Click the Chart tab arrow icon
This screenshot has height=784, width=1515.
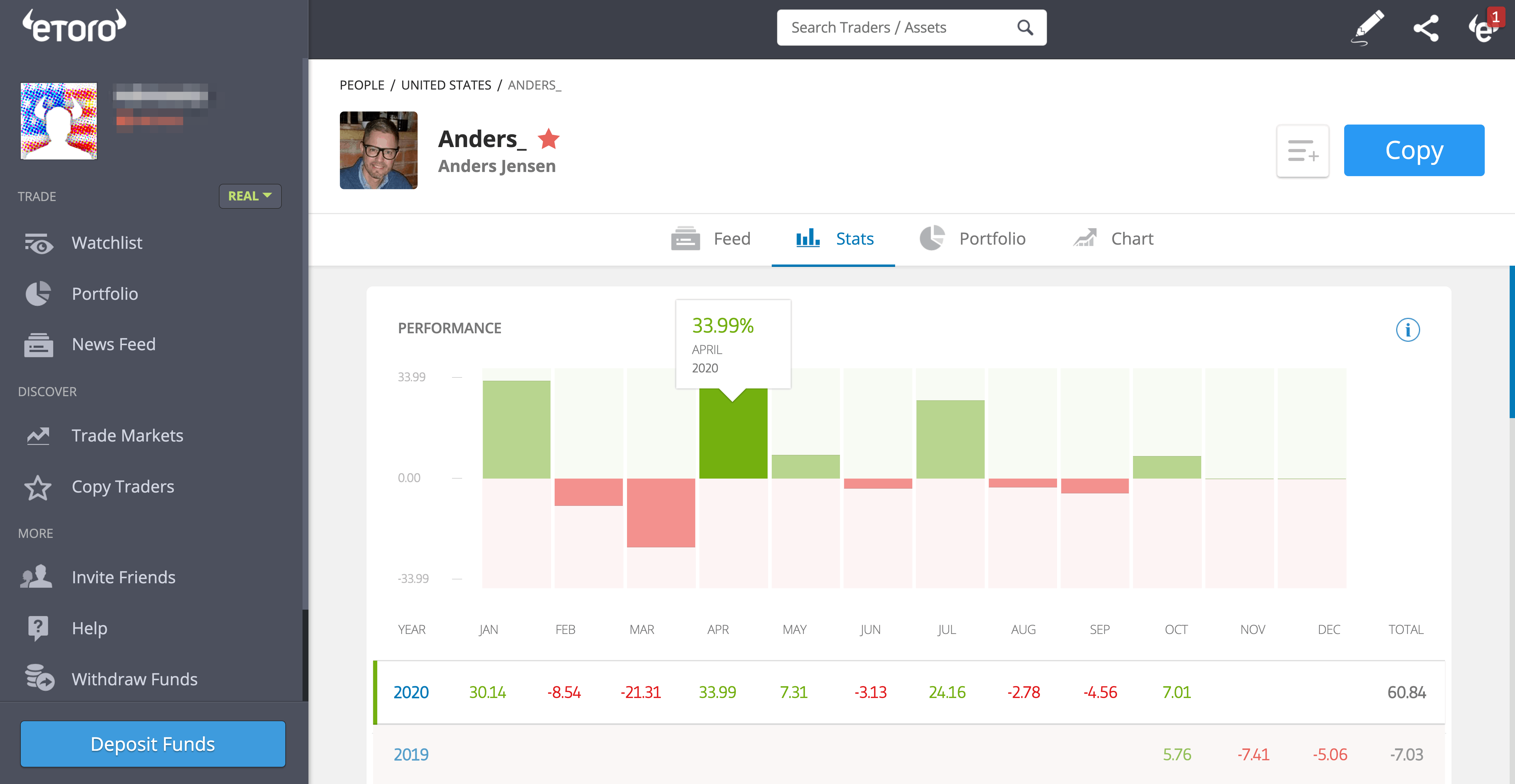1085,238
